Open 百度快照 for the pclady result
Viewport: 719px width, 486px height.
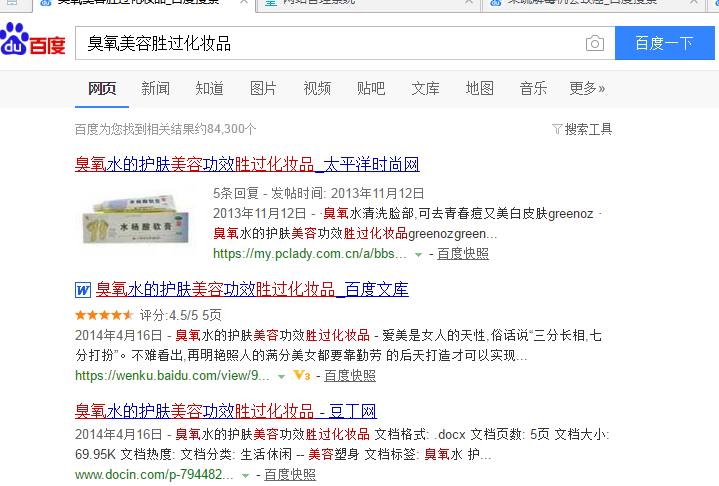coord(463,254)
